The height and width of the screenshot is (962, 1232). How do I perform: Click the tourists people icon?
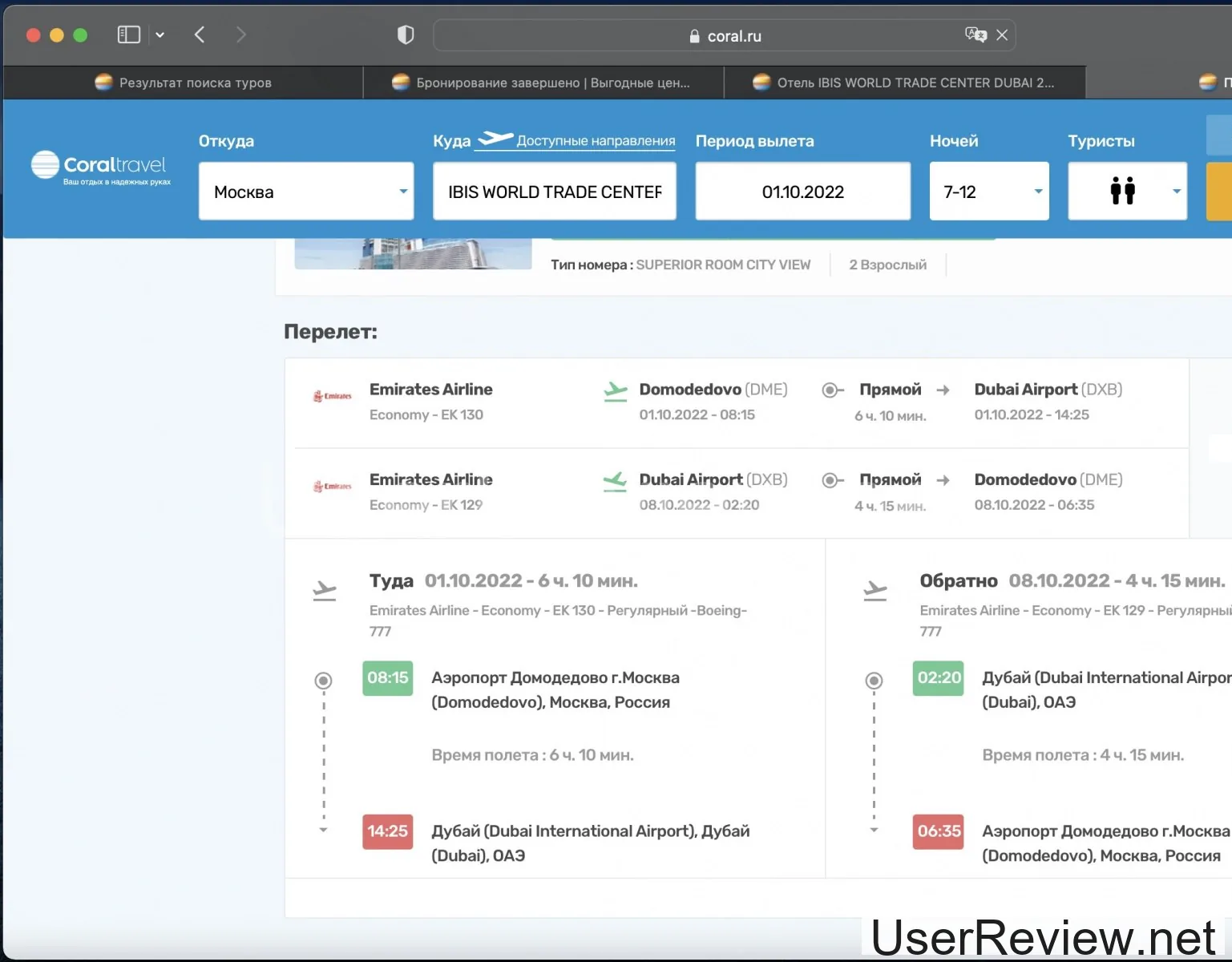point(1122,191)
